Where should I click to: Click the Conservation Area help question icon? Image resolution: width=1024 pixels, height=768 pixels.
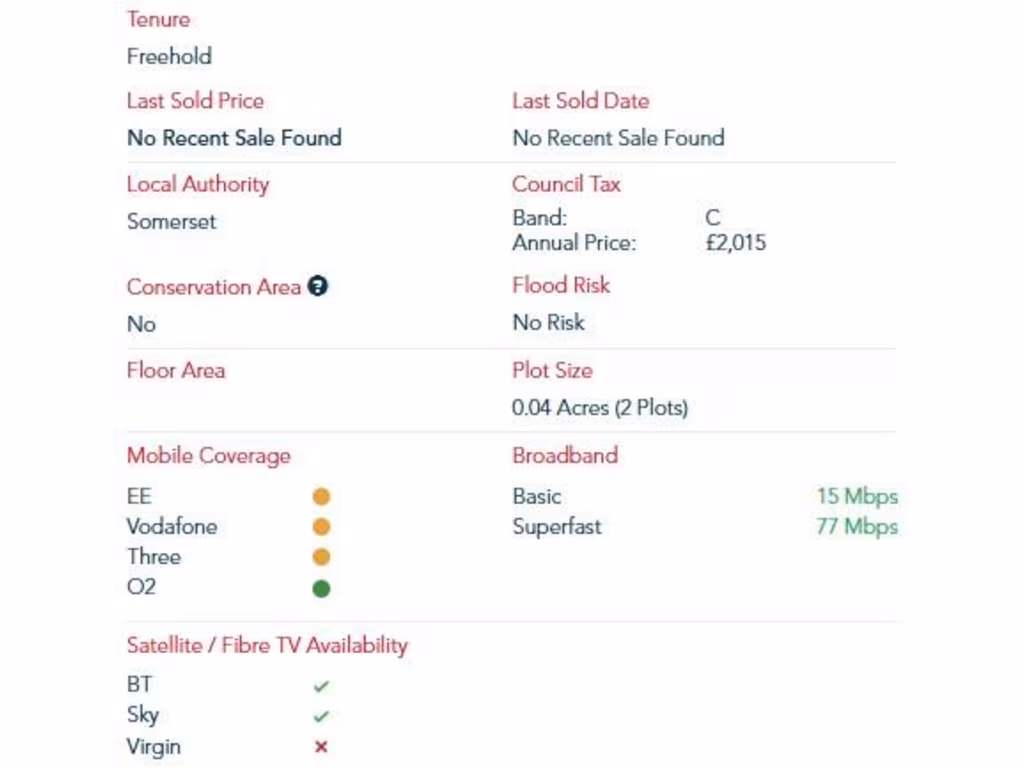click(318, 287)
